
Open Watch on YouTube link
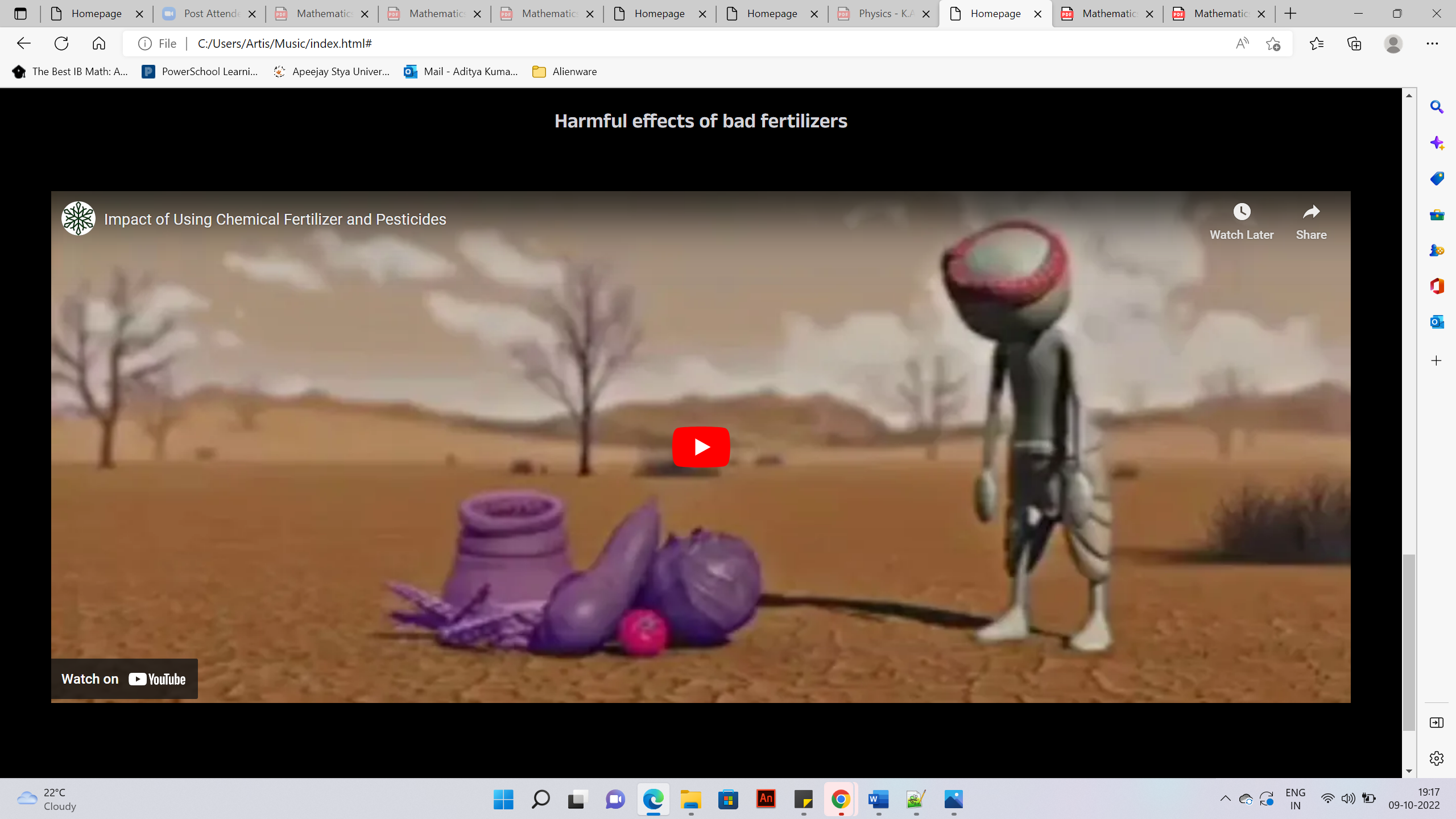click(124, 679)
